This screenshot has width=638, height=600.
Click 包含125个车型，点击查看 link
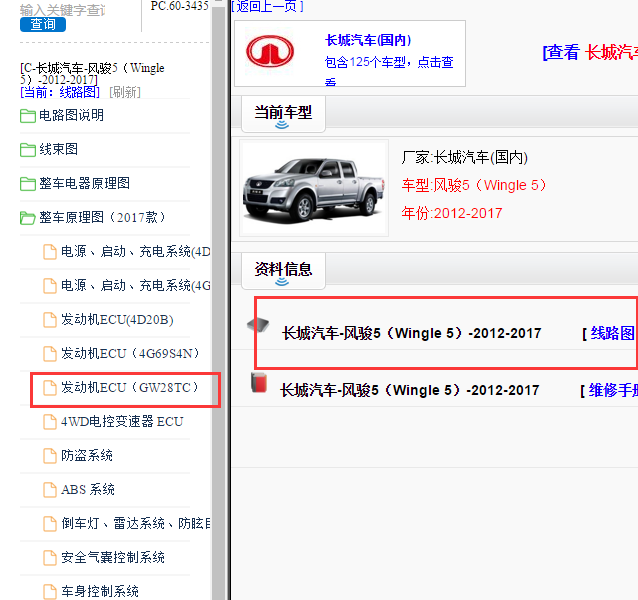coord(389,69)
